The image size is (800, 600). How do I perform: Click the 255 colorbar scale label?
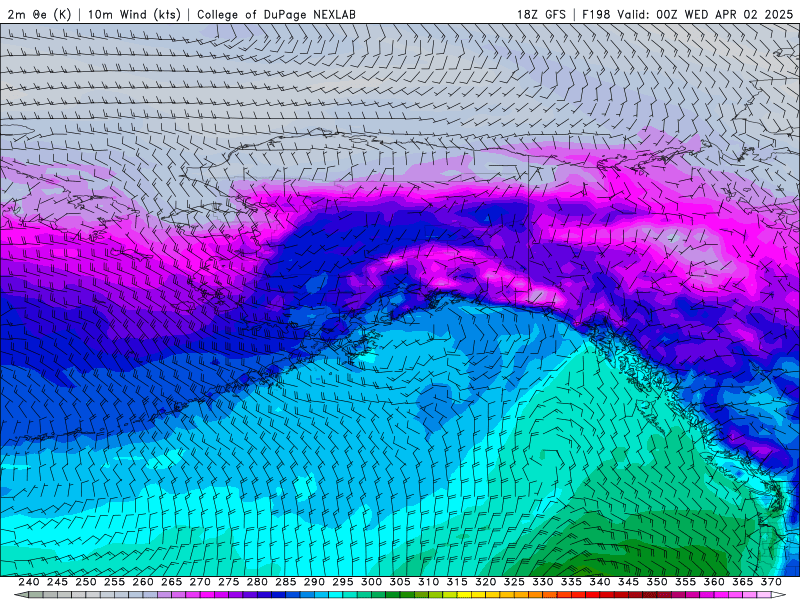tap(114, 582)
